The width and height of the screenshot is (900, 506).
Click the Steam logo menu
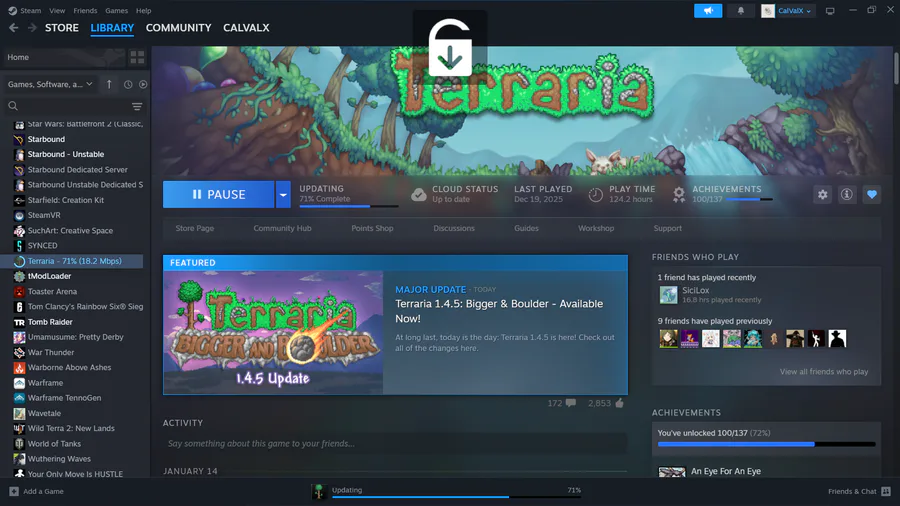(x=12, y=10)
